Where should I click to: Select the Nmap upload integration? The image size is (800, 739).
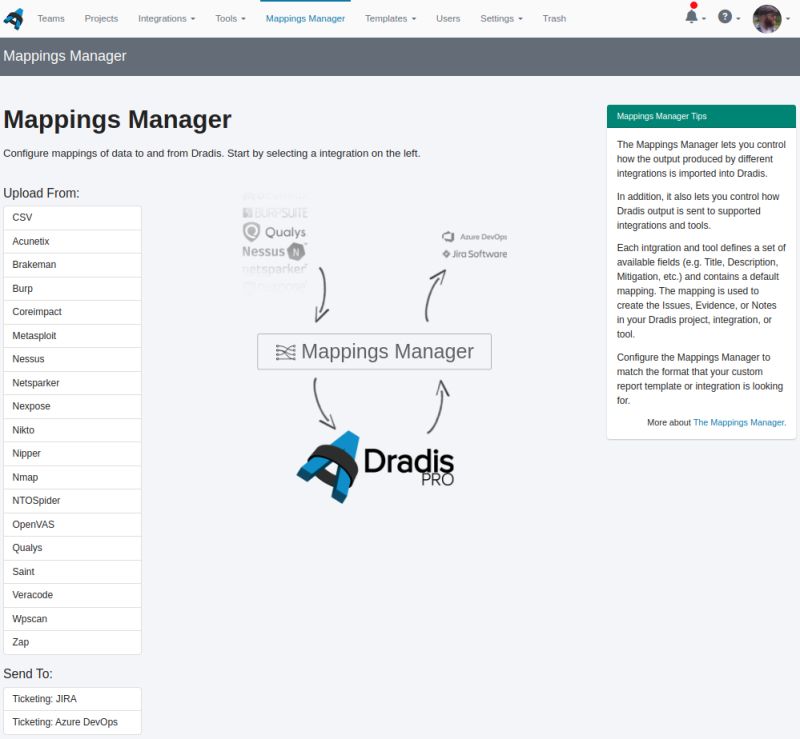click(x=72, y=477)
